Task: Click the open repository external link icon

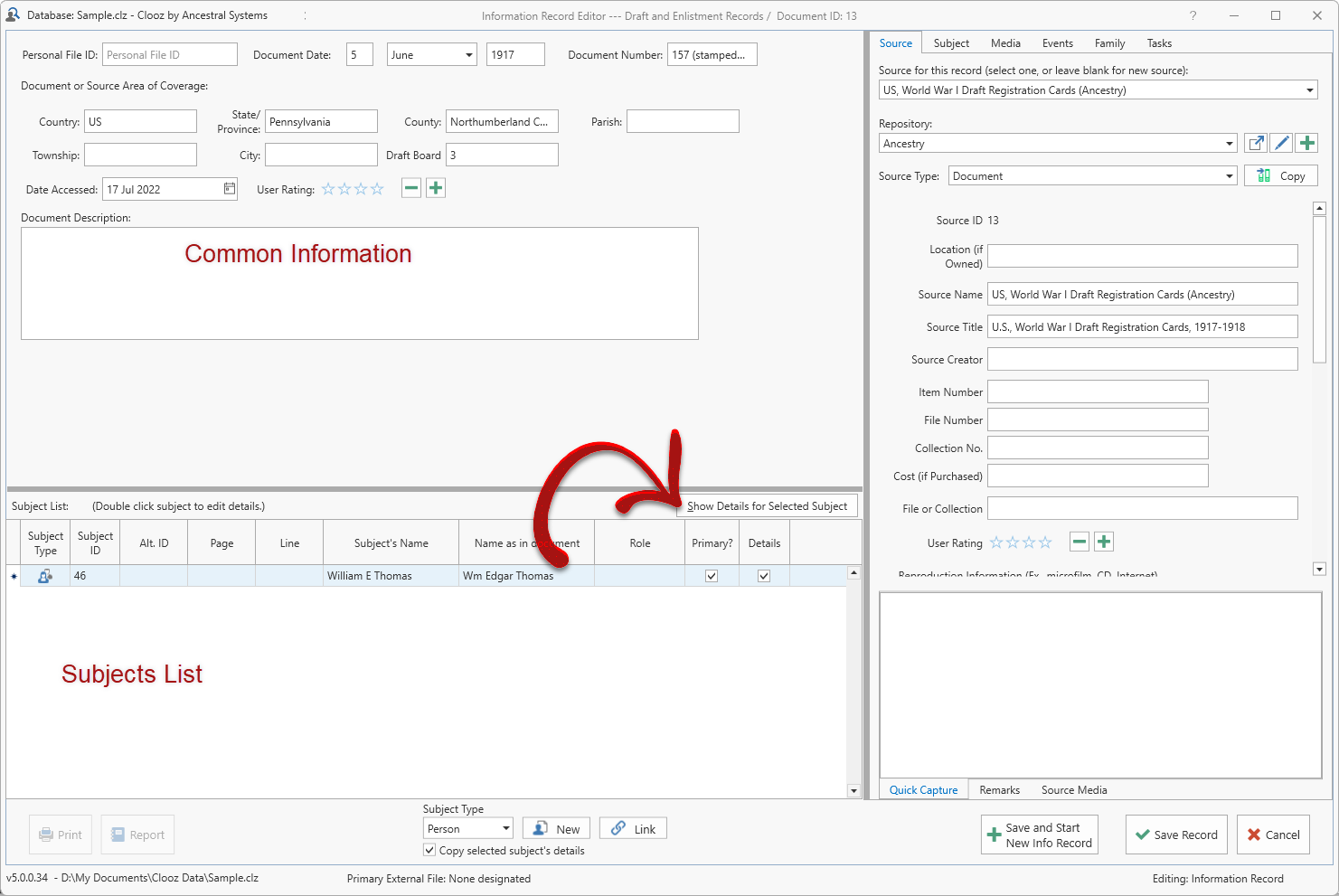Action: pyautogui.click(x=1256, y=143)
